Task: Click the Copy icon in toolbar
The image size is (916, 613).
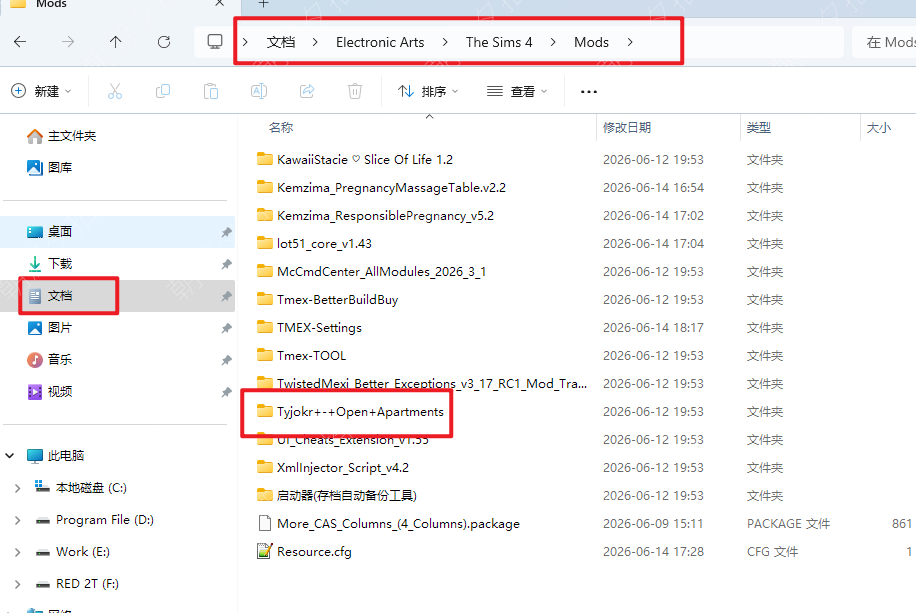Action: click(x=163, y=91)
